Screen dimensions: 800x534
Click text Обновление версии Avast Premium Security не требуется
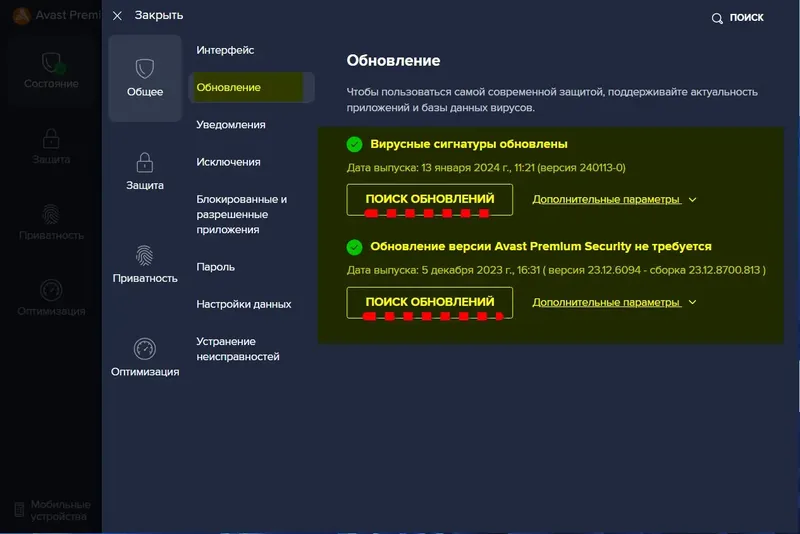point(541,246)
